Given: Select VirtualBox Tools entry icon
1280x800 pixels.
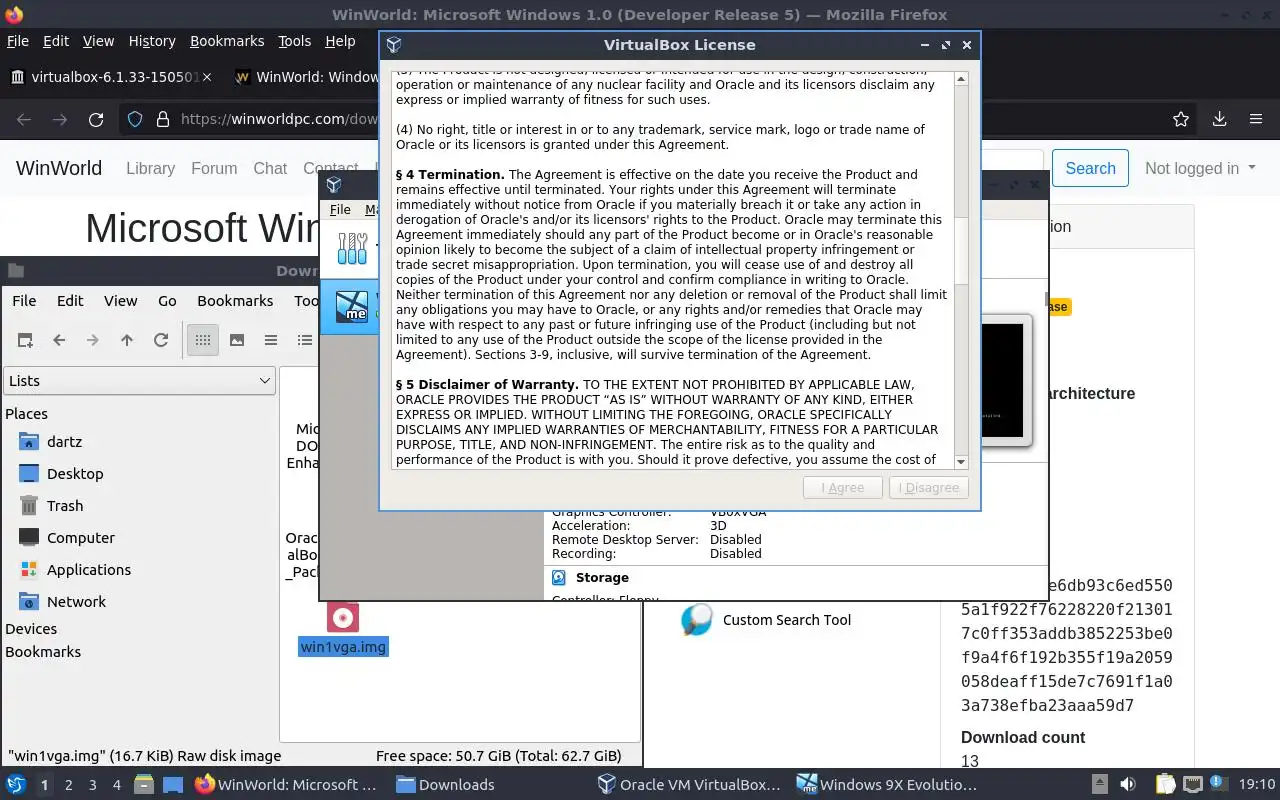Looking at the screenshot, I should 352,248.
